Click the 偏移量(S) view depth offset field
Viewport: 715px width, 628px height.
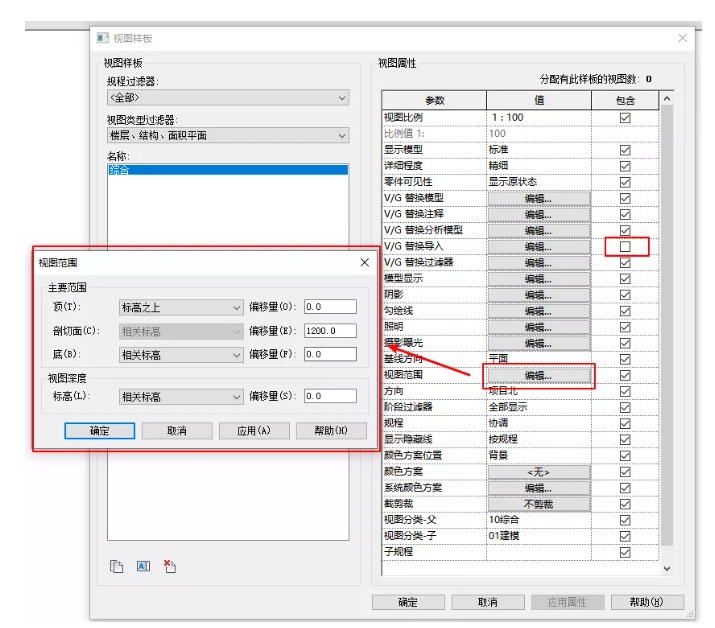pos(330,396)
